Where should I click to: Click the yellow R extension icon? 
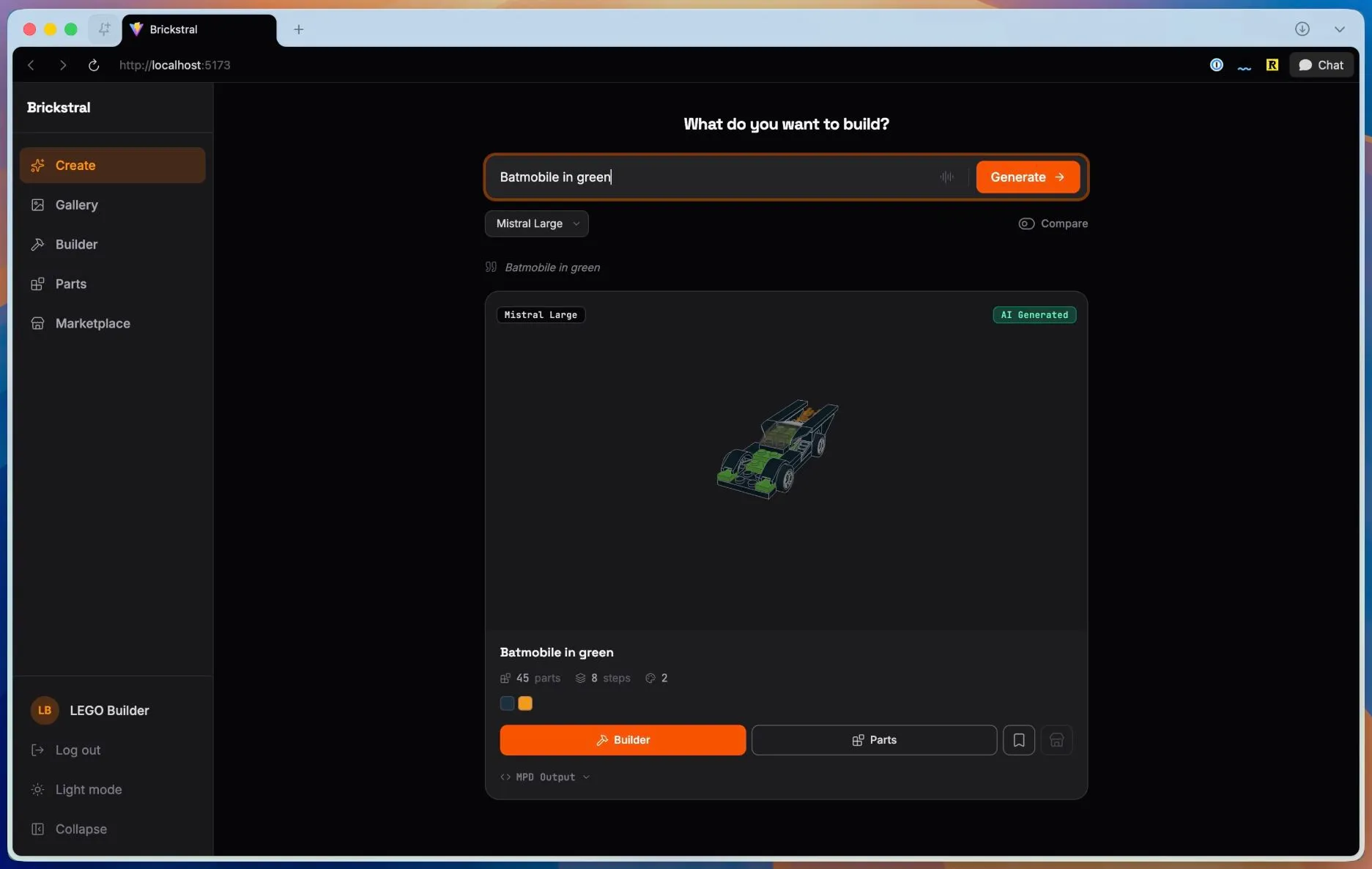tap(1272, 65)
